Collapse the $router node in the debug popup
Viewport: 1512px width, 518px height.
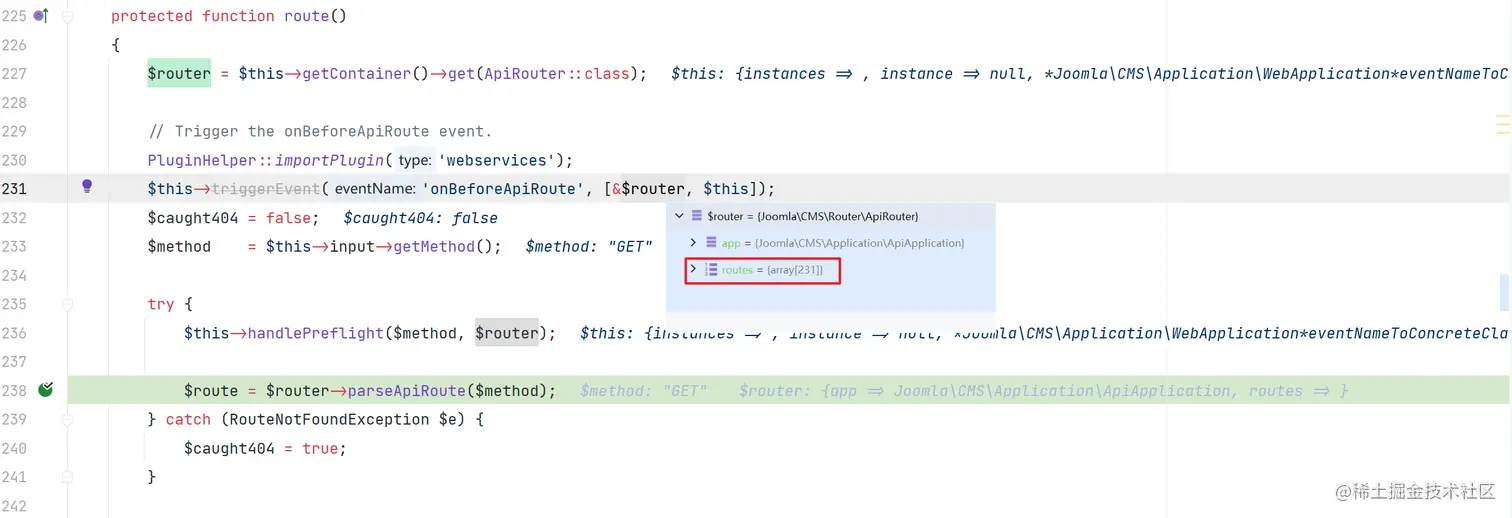[x=680, y=216]
